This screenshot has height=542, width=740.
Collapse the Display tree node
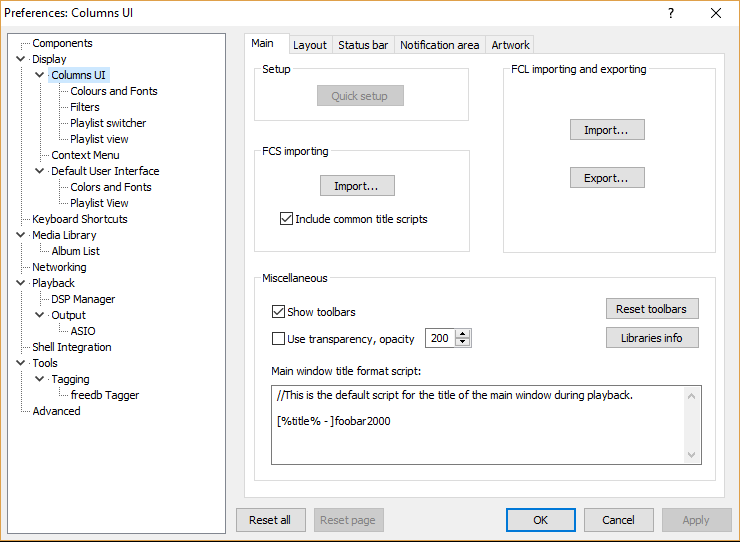point(21,59)
